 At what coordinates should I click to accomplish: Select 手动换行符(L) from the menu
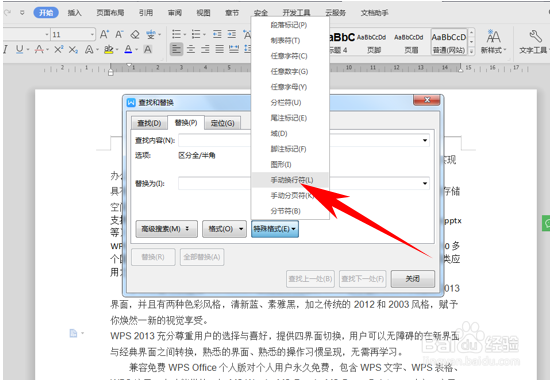coord(290,180)
